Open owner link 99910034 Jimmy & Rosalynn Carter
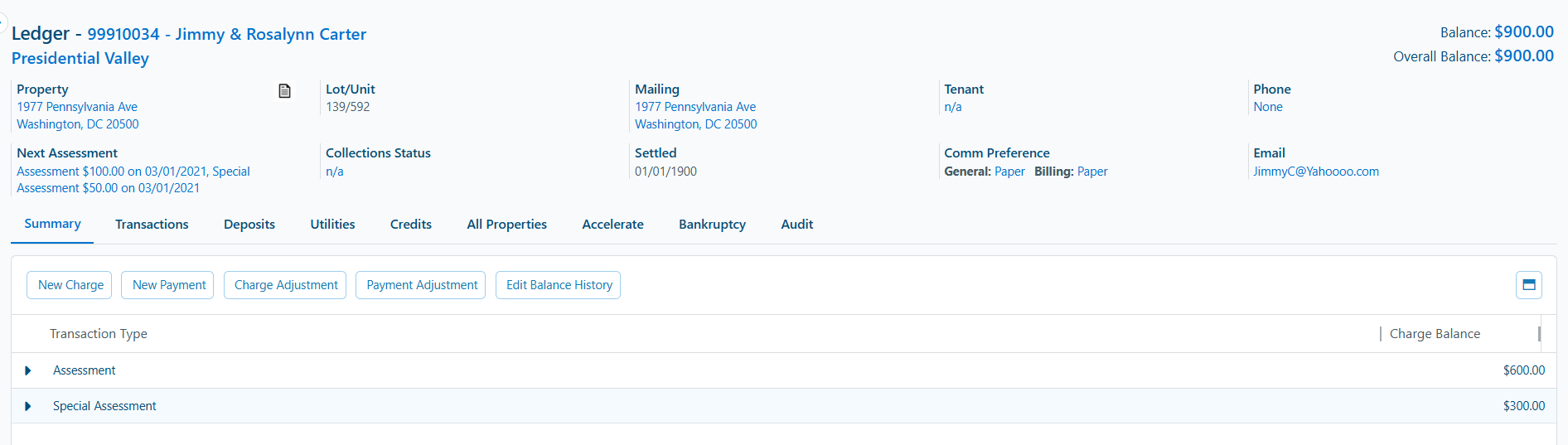The width and height of the screenshot is (1568, 445). click(x=227, y=34)
